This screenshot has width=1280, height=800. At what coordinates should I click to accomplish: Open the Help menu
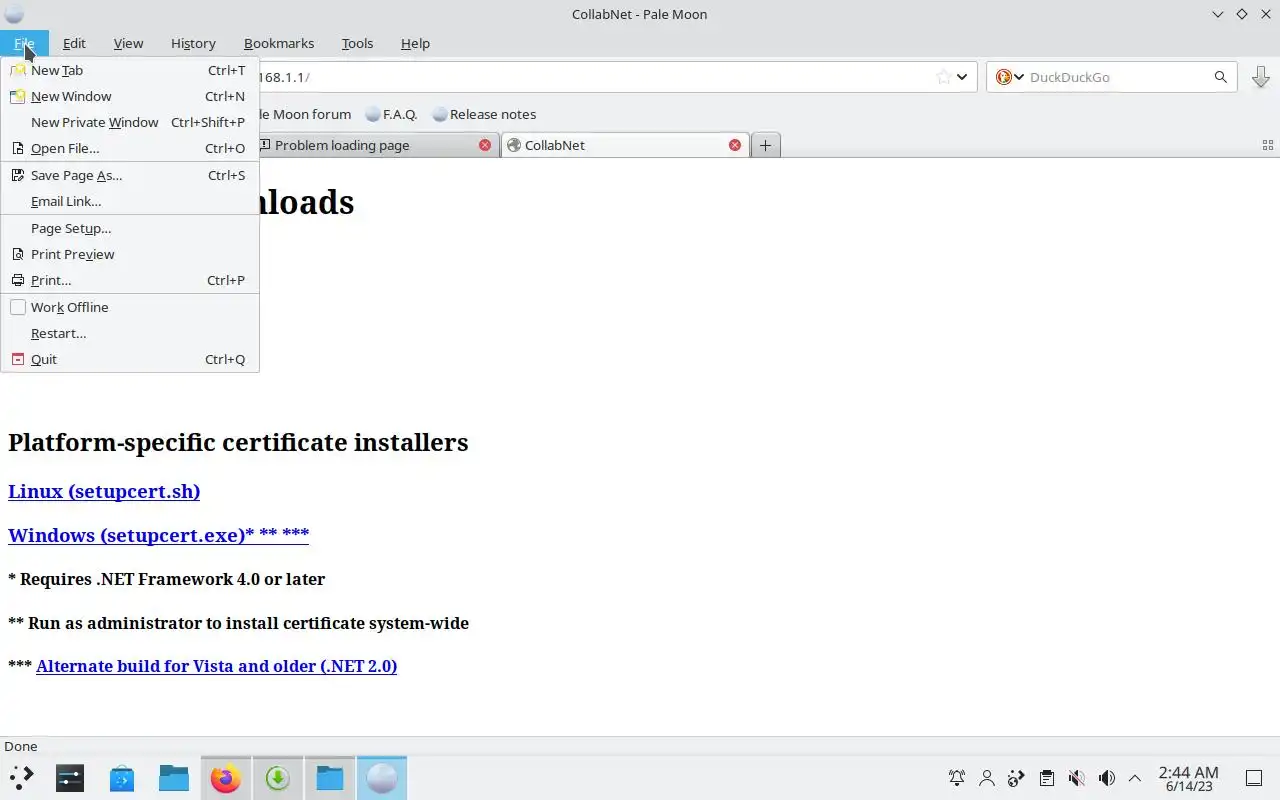[415, 43]
